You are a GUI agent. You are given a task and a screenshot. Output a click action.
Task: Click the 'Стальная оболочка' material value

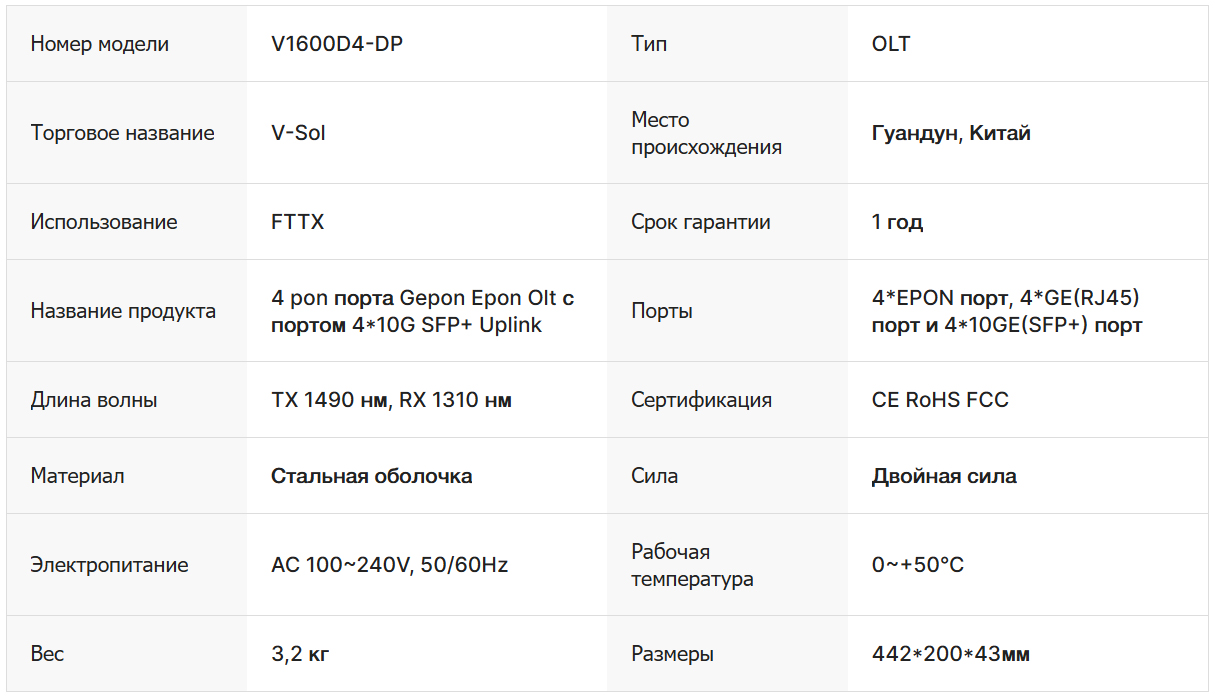coord(371,476)
